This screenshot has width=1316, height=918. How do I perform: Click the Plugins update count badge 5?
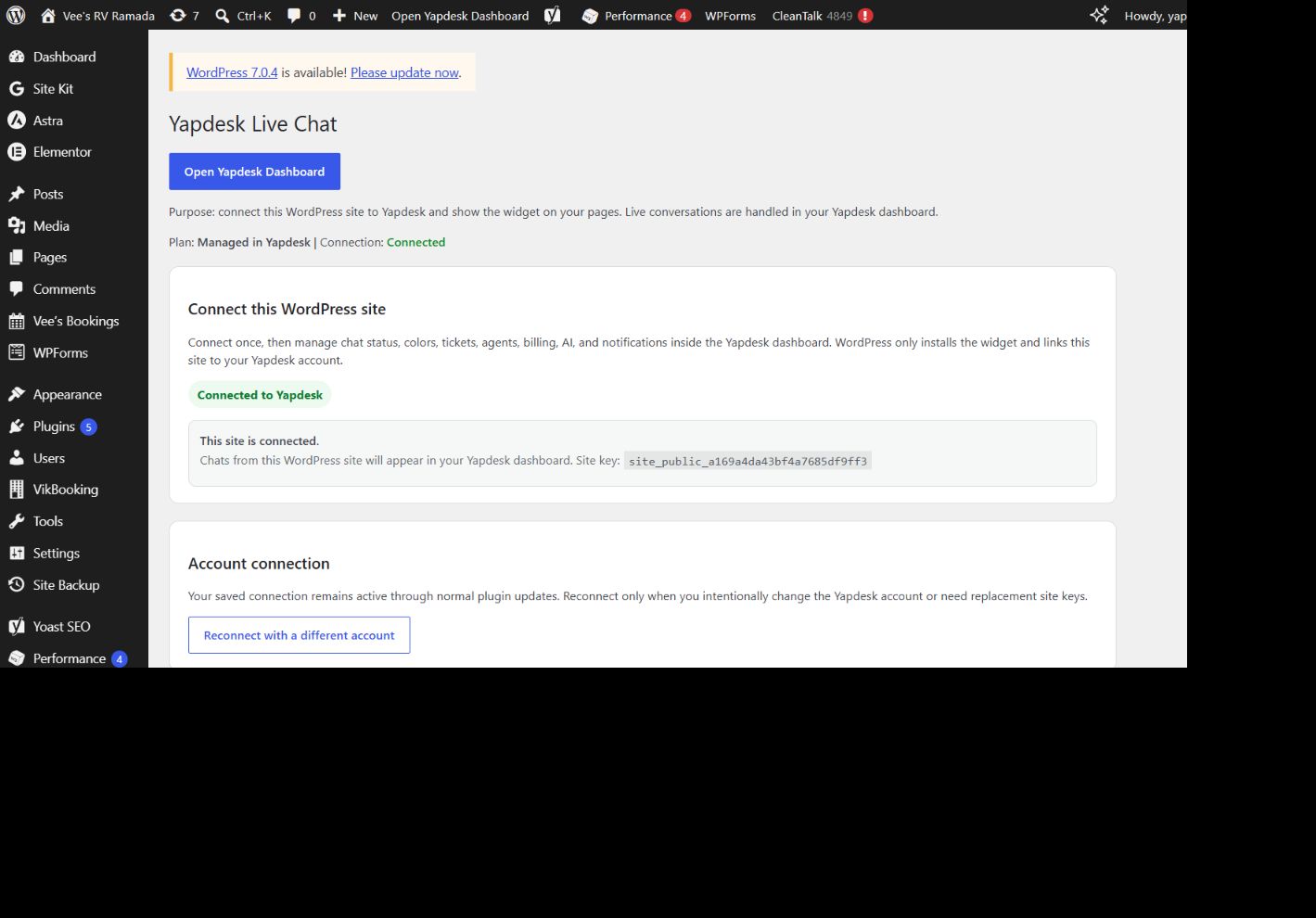[88, 427]
